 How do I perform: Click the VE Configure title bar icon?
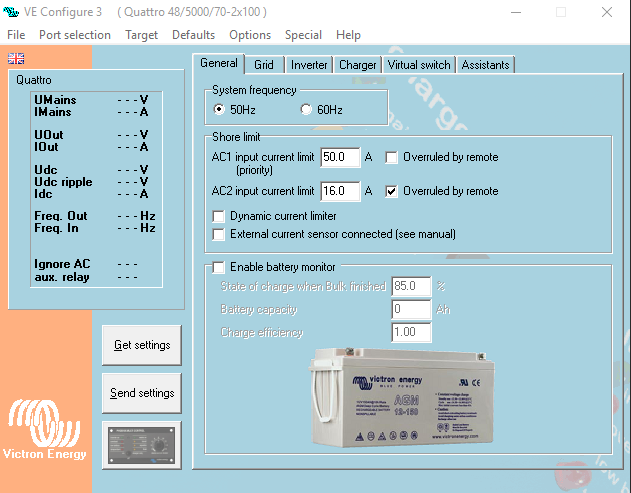[x=12, y=12]
